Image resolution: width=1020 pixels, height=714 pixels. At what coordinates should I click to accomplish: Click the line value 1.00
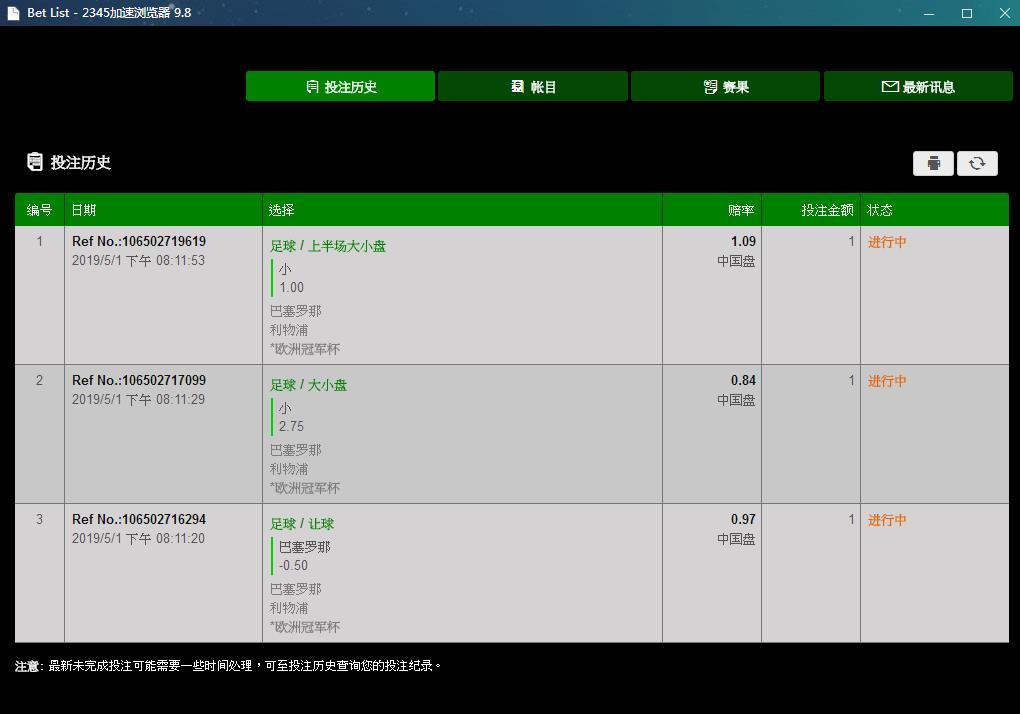pyautogui.click(x=291, y=287)
